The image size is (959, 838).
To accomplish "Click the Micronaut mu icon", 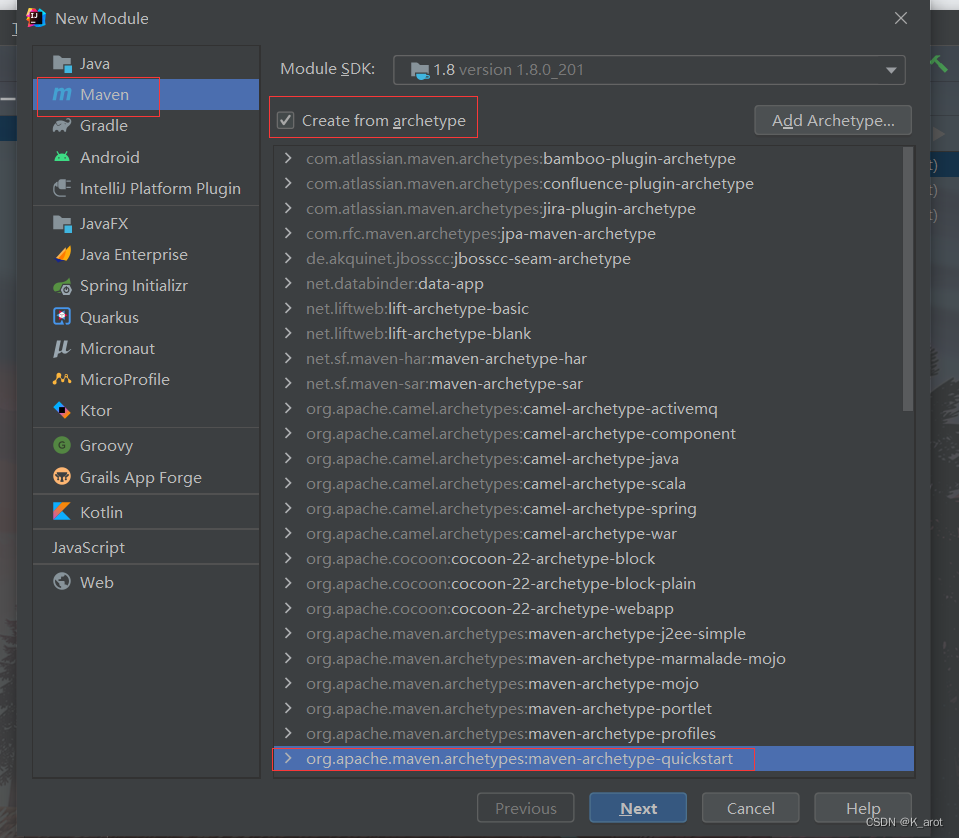I will click(x=62, y=348).
